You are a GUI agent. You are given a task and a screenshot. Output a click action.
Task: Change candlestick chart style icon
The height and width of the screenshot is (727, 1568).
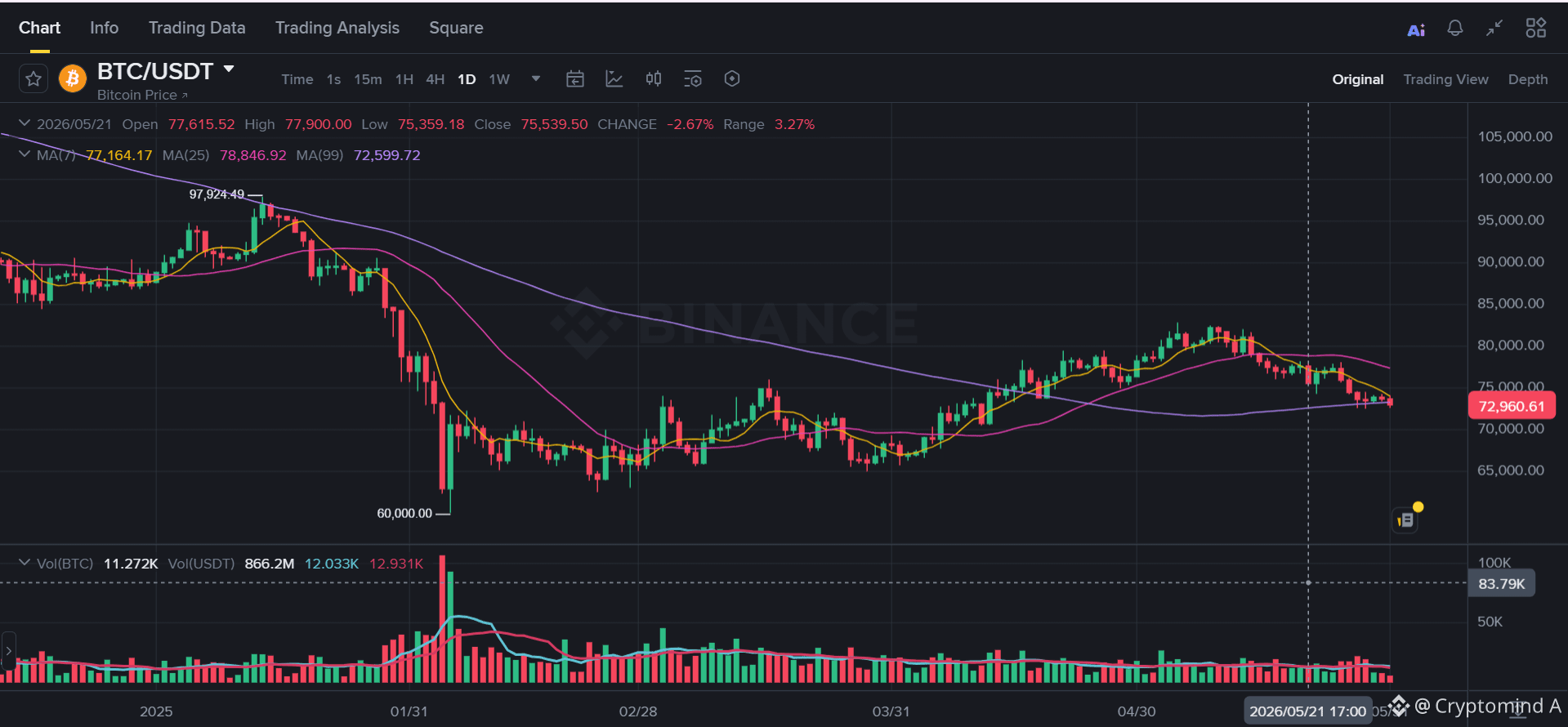(x=654, y=79)
